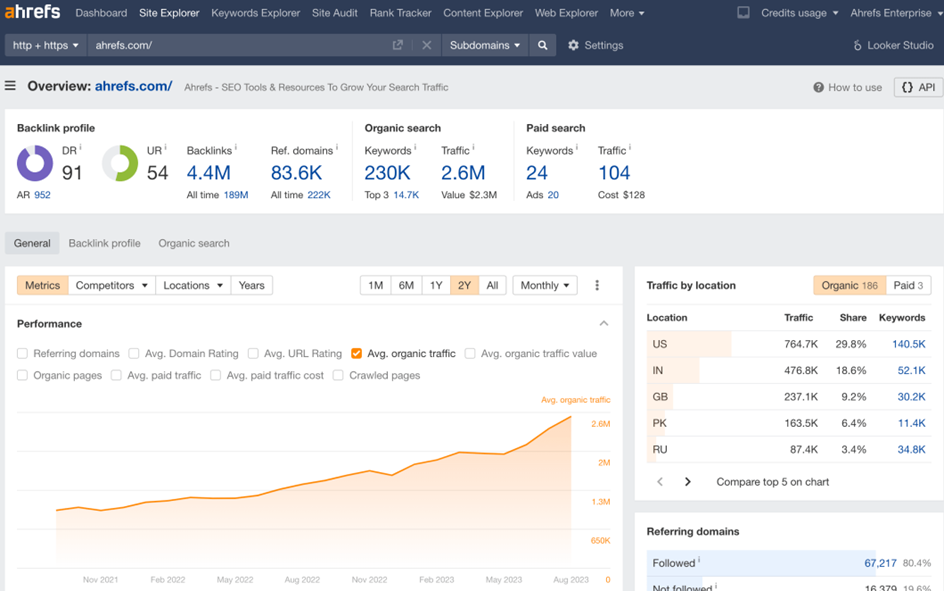Viewport: 944px width, 591px height.
Task: Set chart range to 1Y
Action: point(436,285)
